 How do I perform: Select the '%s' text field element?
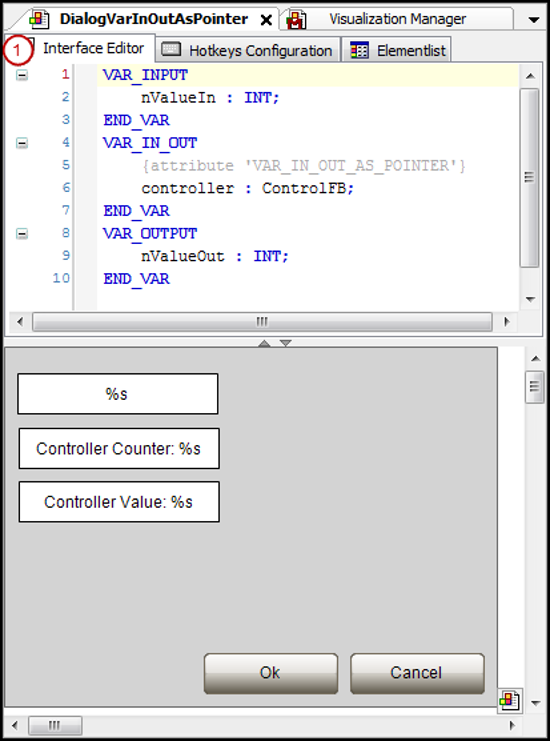(118, 394)
